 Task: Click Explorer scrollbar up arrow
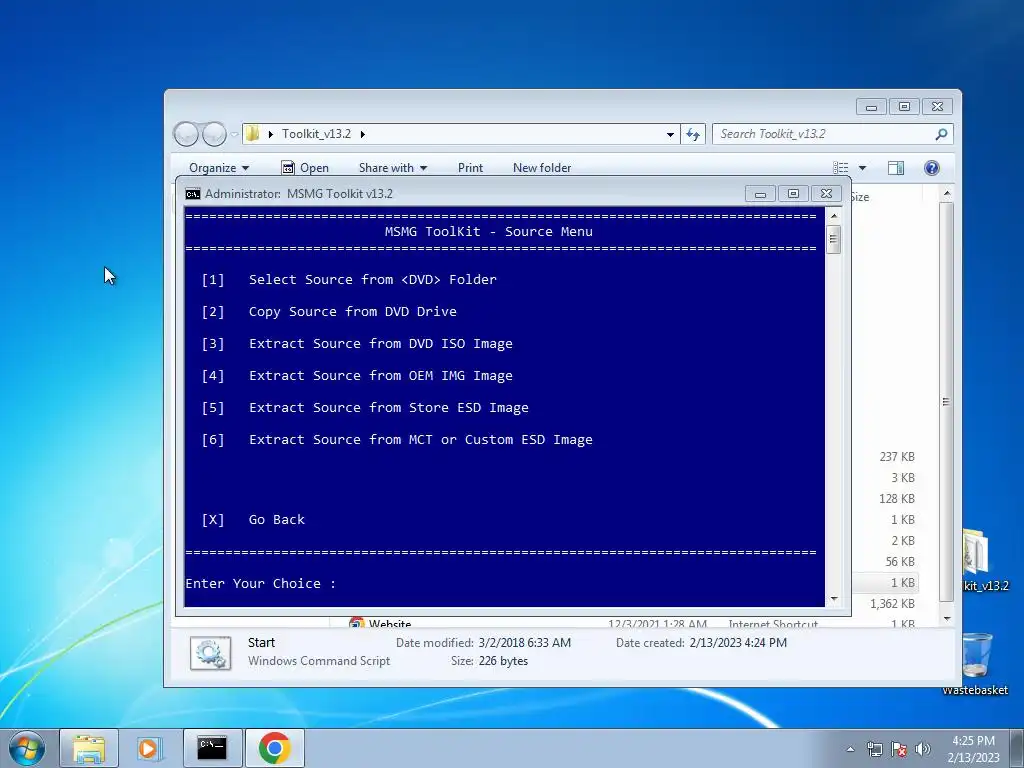[x=947, y=193]
